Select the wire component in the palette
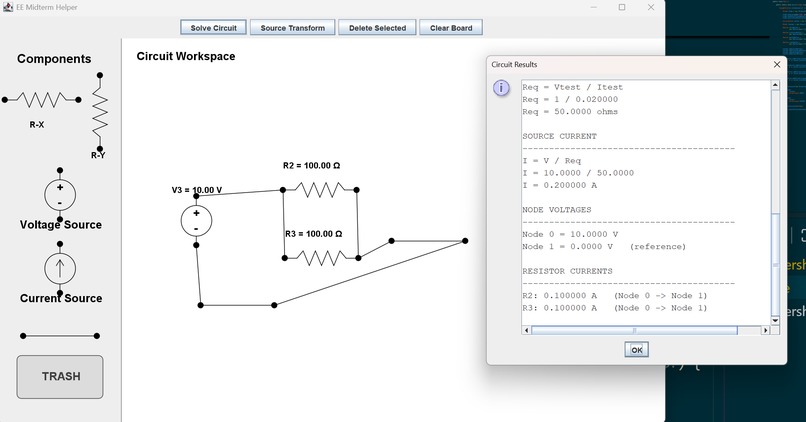 [x=60, y=336]
